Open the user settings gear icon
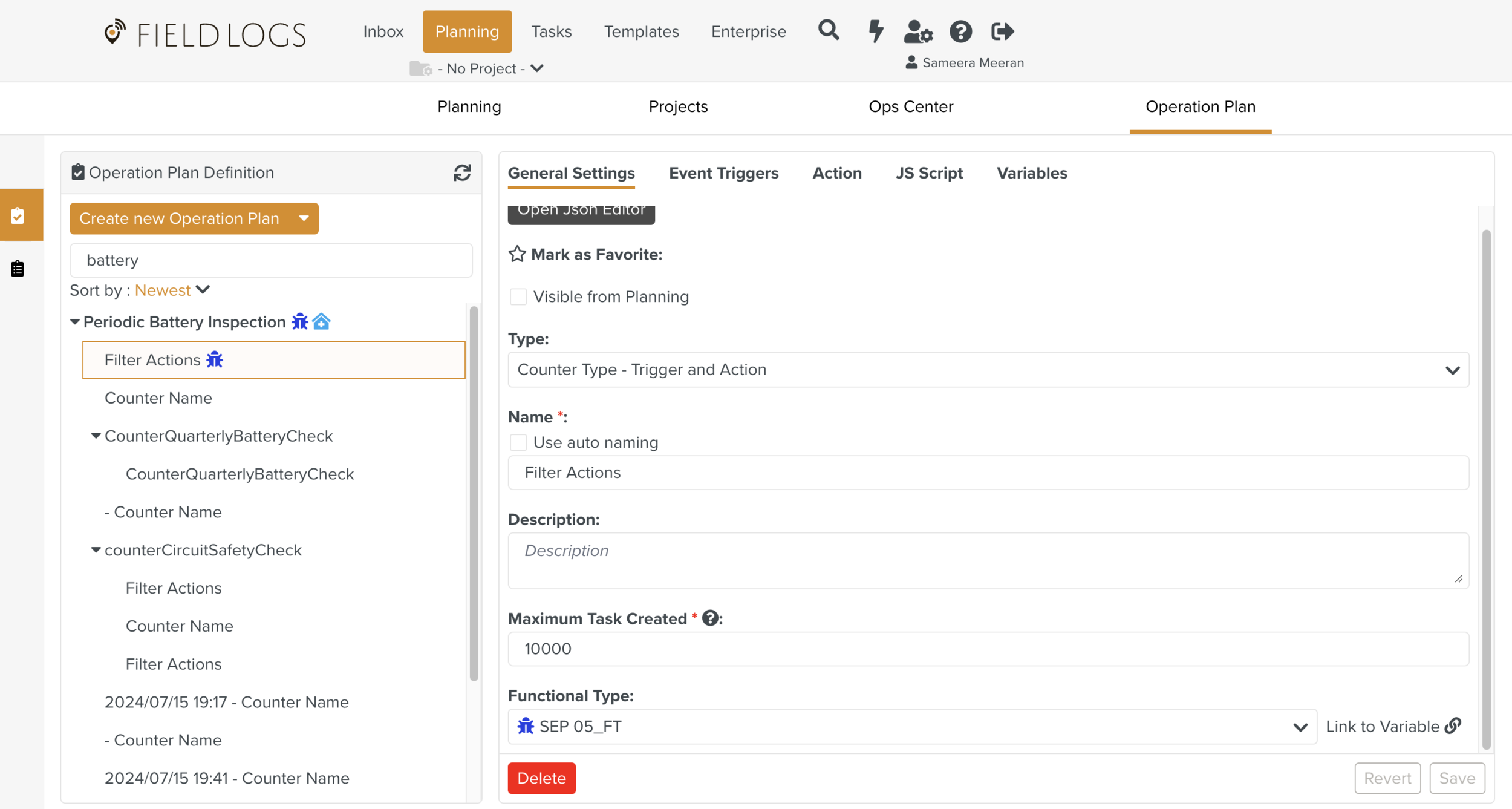 (918, 31)
